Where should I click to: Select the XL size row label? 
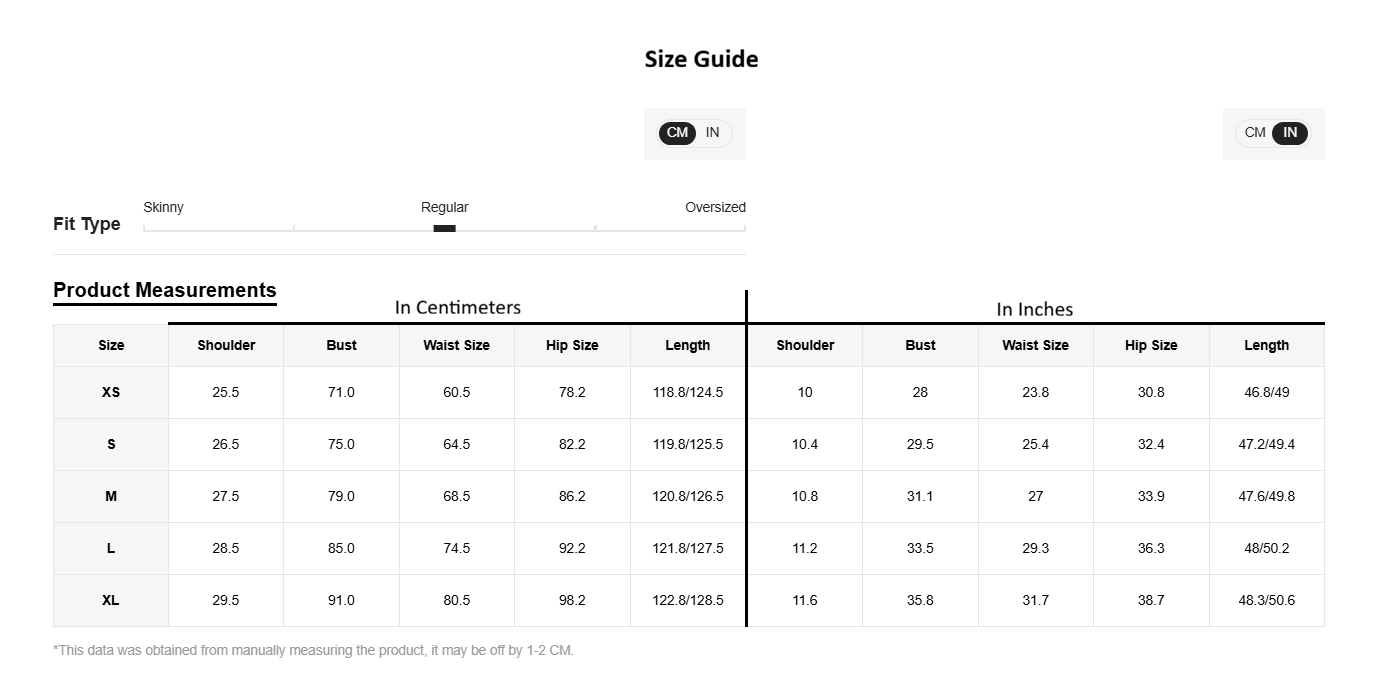pyautogui.click(x=111, y=600)
